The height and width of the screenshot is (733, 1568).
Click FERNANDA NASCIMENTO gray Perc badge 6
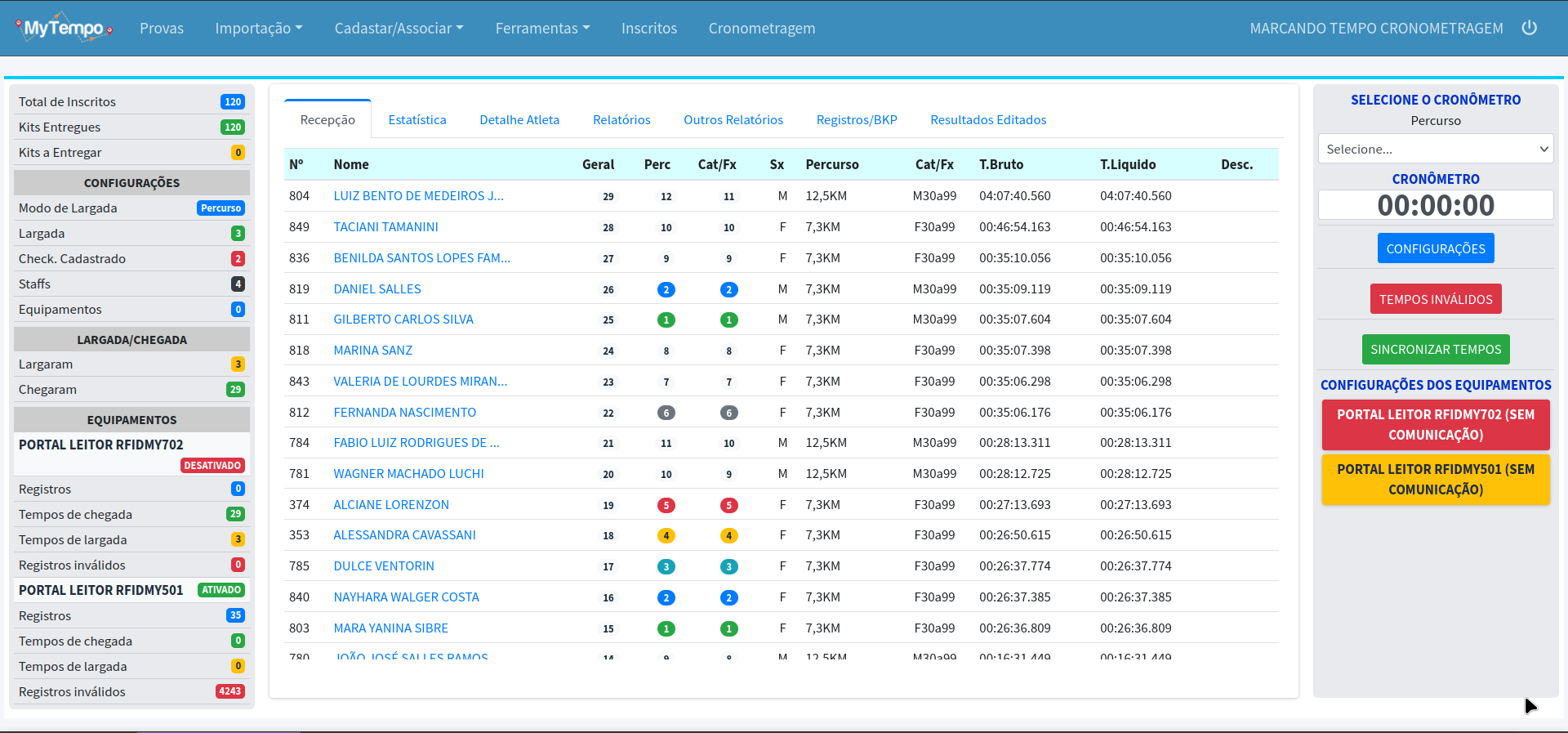pos(666,413)
